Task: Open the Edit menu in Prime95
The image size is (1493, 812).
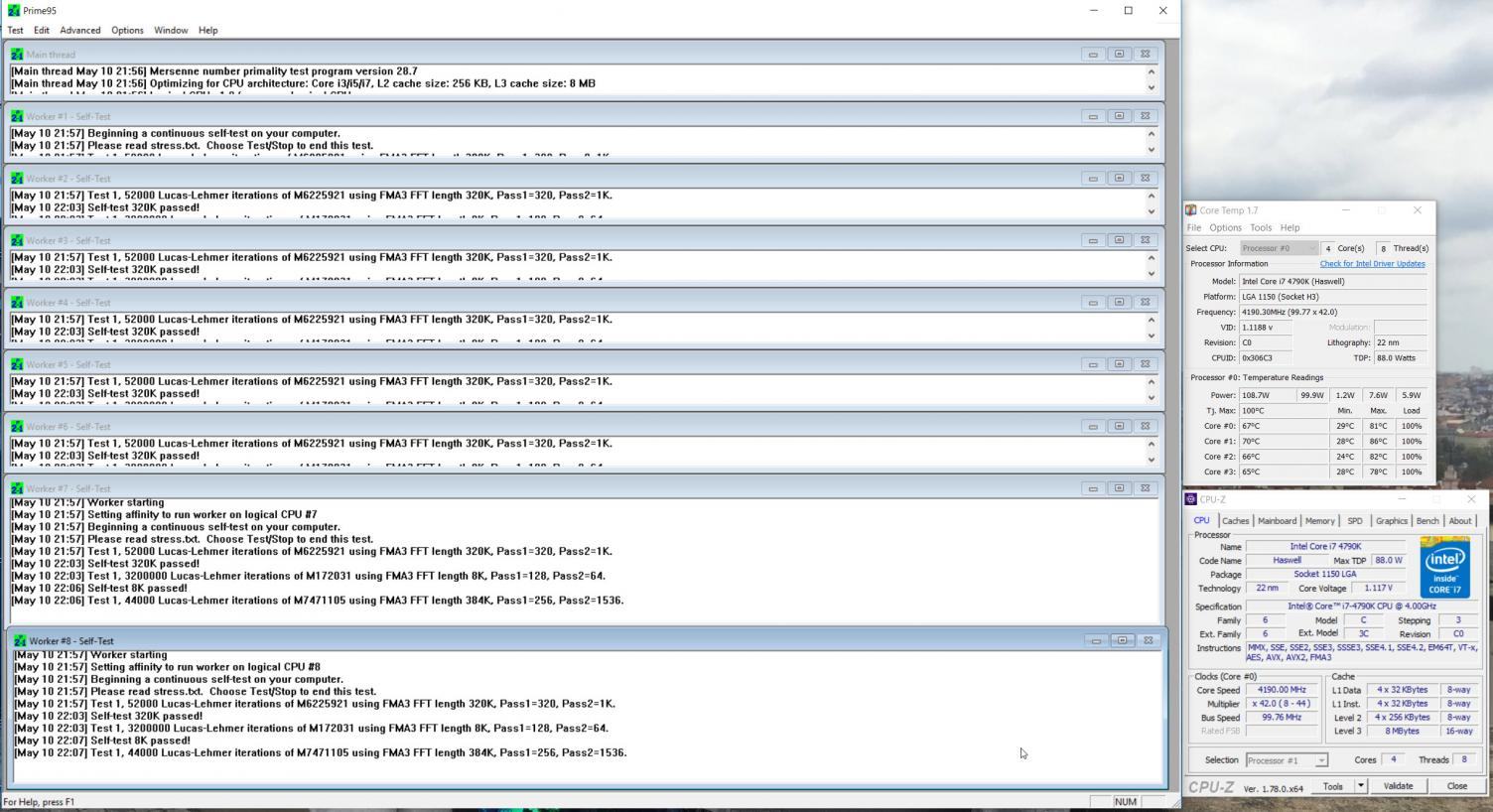Action: click(x=42, y=30)
